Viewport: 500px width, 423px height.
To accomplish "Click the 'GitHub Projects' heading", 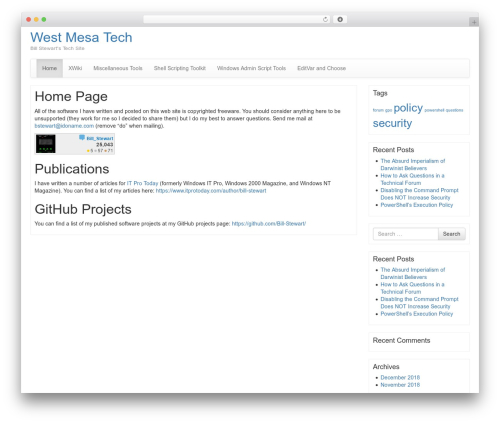I will pos(83,209).
